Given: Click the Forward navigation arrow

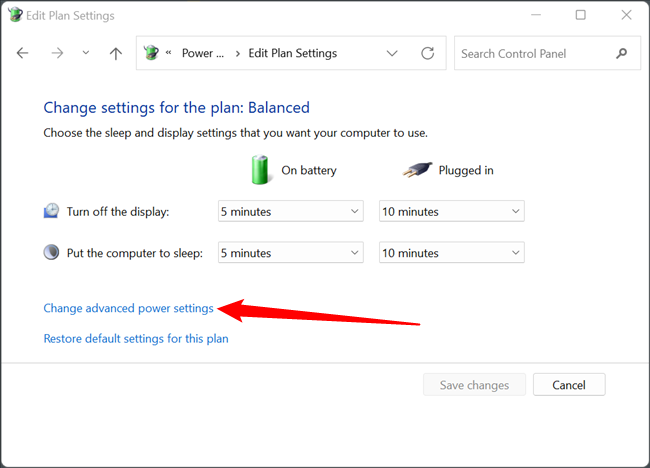Looking at the screenshot, I should [57, 54].
